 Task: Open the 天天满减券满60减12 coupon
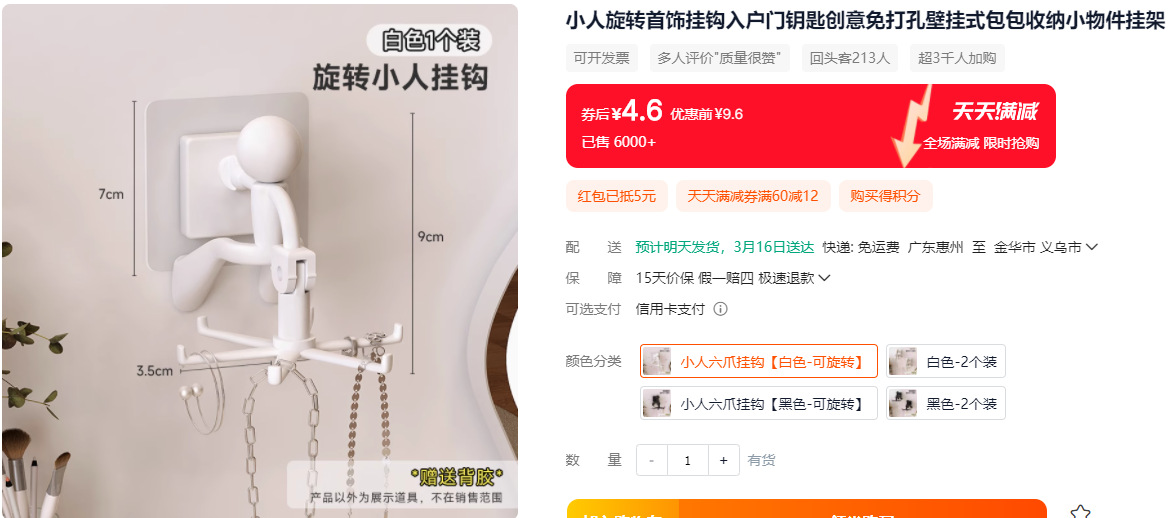(753, 196)
